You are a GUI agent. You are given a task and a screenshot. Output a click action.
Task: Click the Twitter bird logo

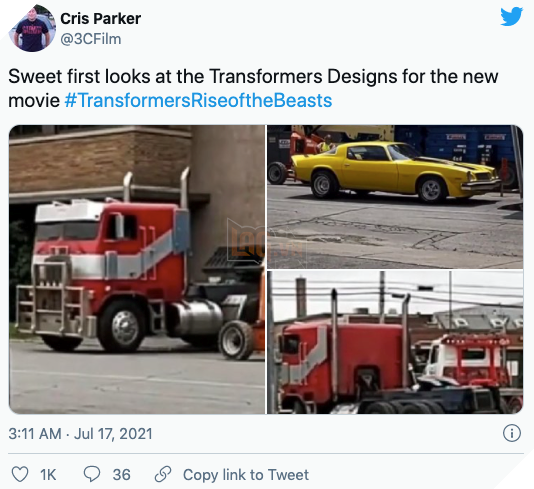(x=512, y=16)
